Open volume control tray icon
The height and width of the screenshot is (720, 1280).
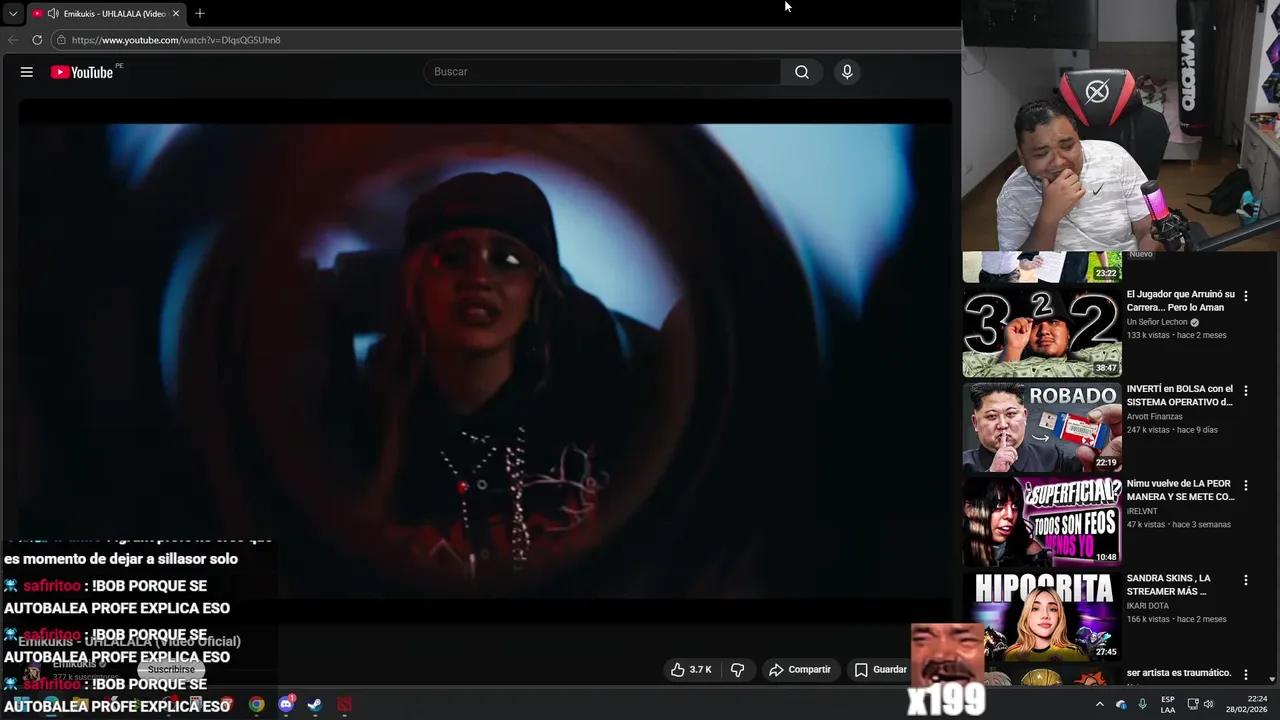(1211, 705)
